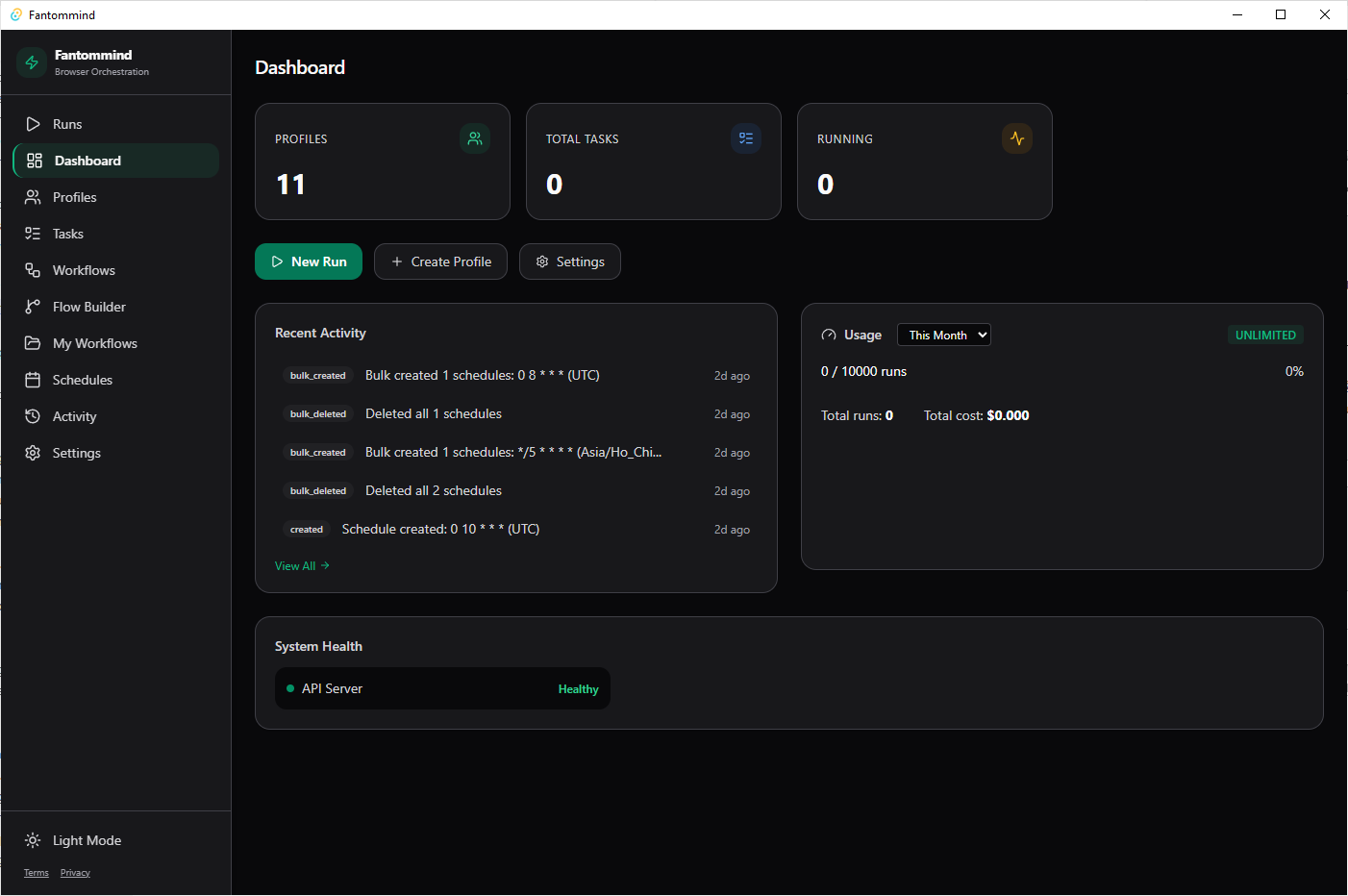1348x896 pixels.
Task: Navigate to Workflows
Action: coord(115,270)
